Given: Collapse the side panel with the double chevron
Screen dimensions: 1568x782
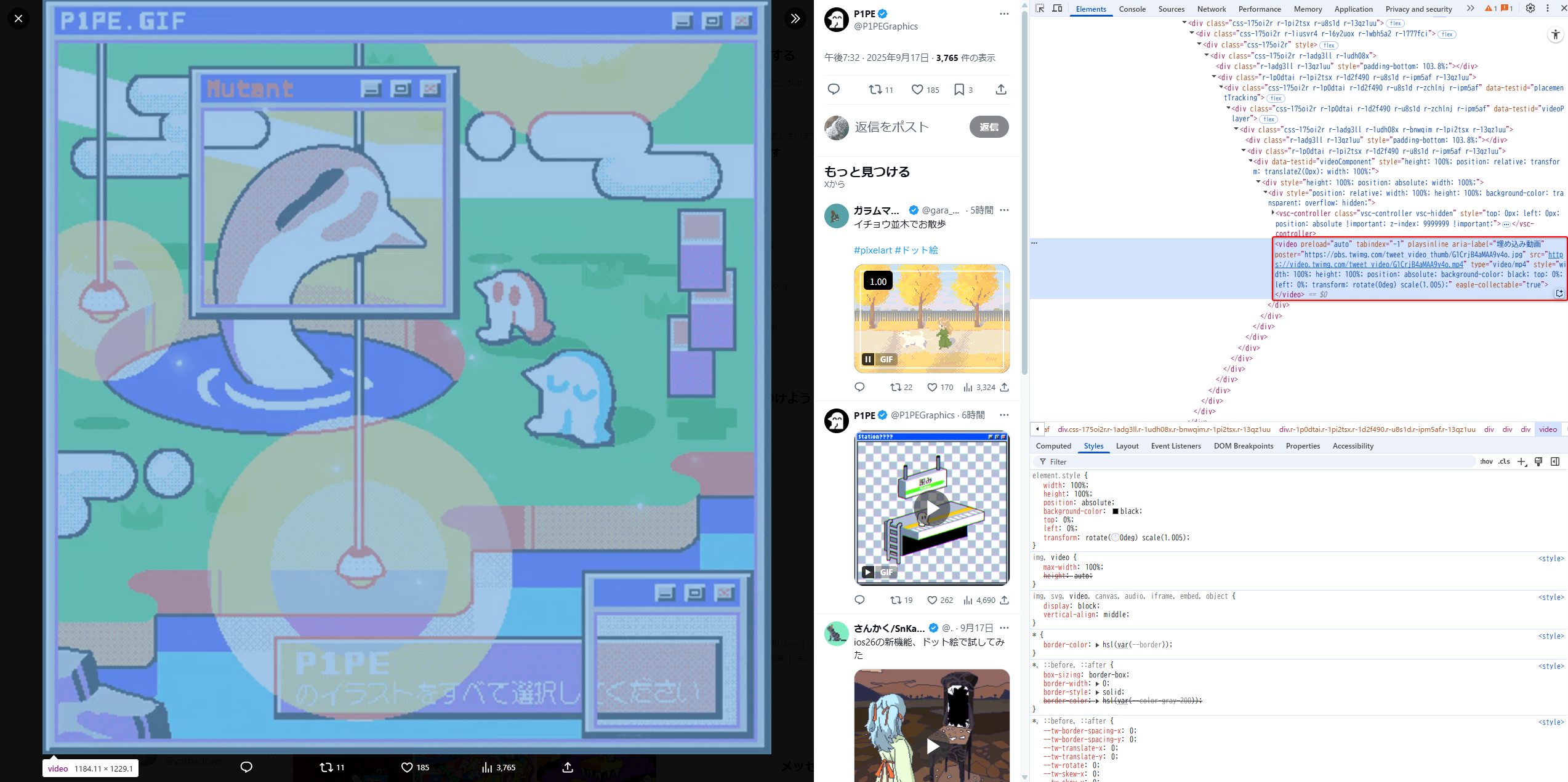Looking at the screenshot, I should pos(795,18).
